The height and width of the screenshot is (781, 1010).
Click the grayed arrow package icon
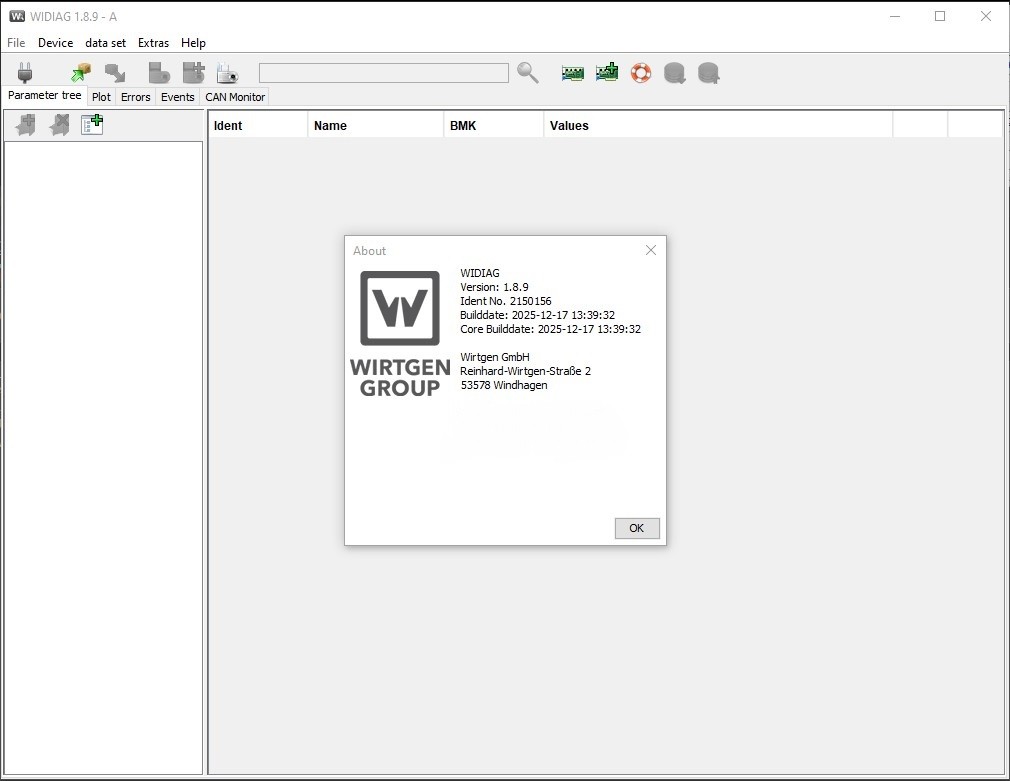point(115,73)
